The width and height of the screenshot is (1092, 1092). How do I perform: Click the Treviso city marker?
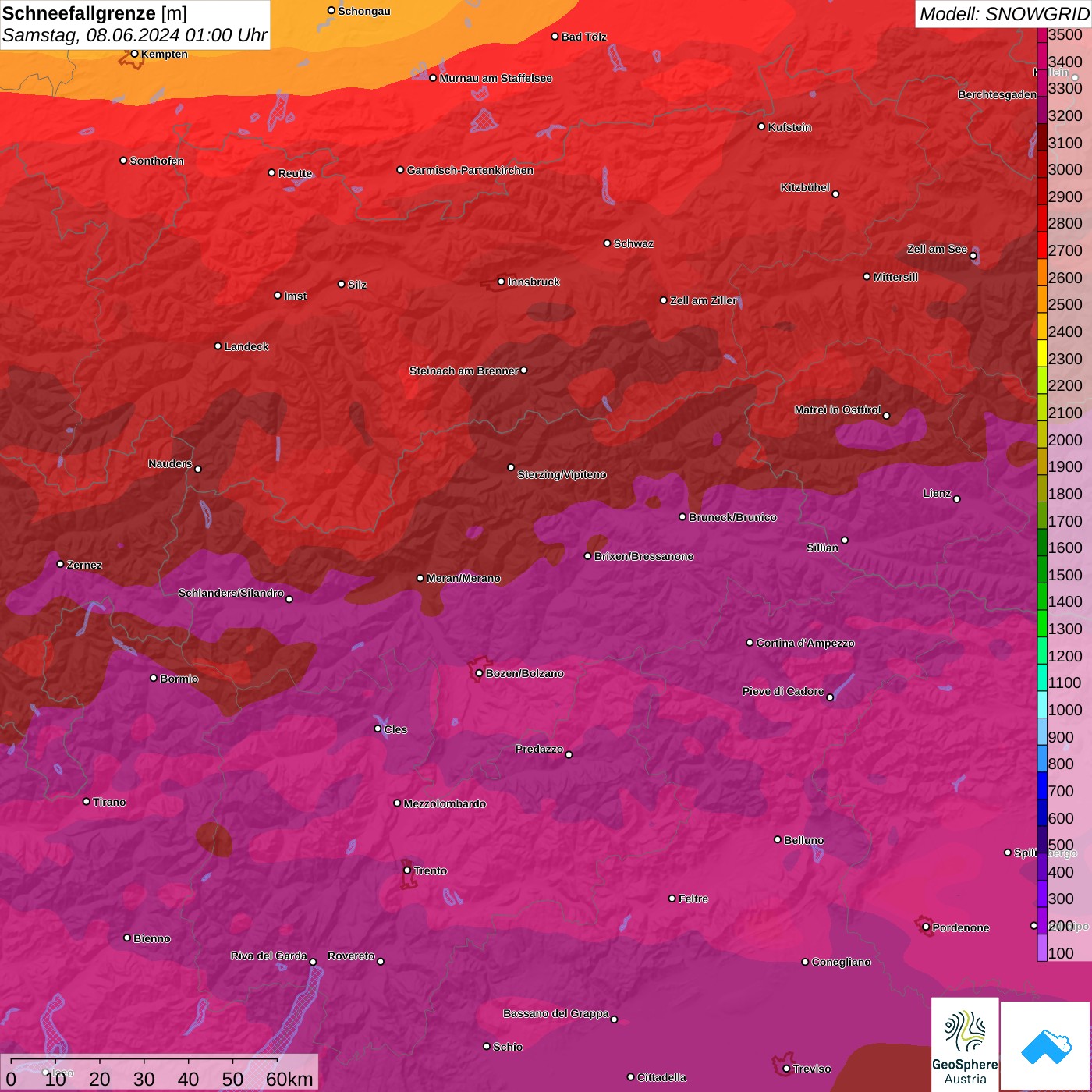pyautogui.click(x=786, y=1069)
